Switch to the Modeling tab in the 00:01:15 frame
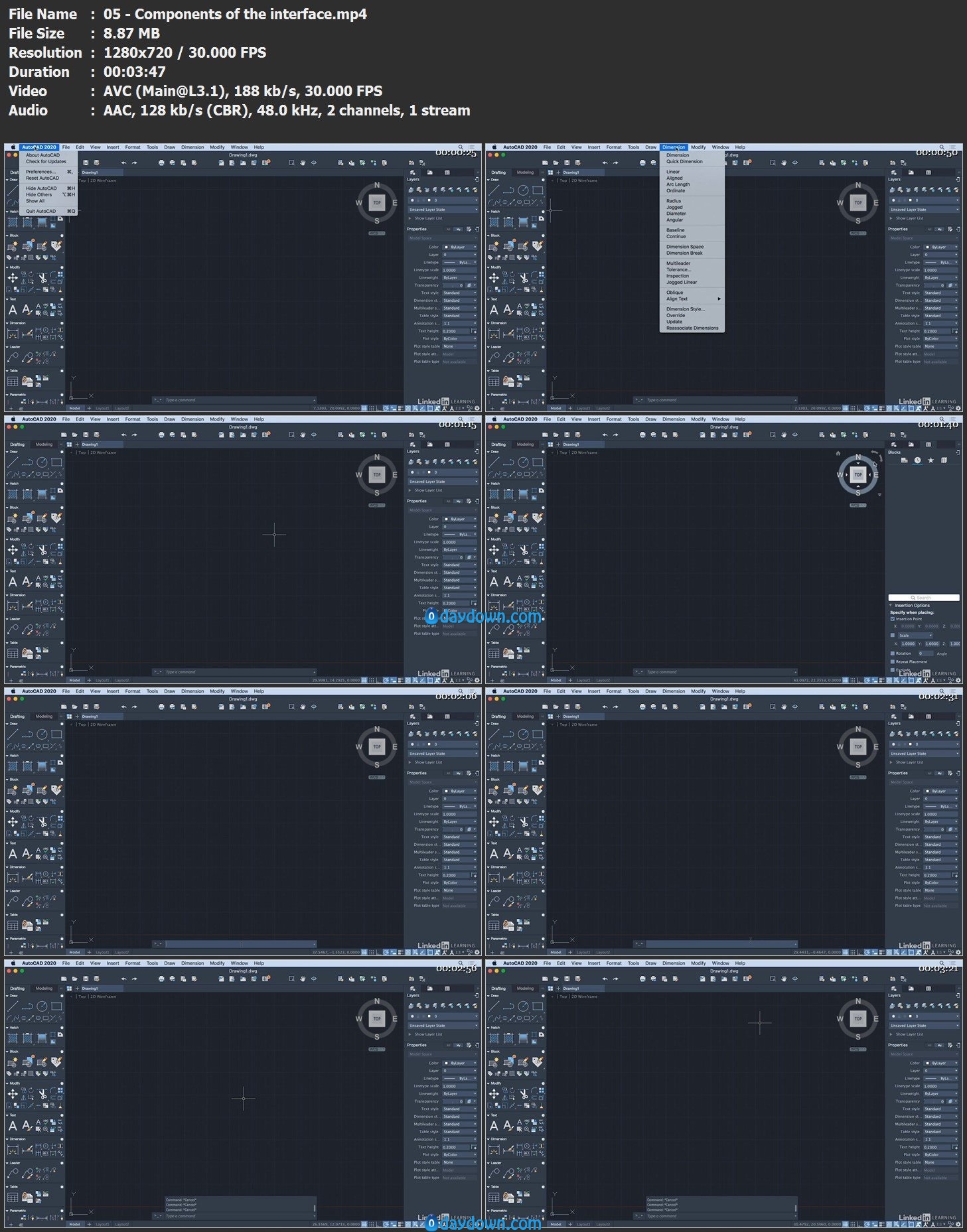 pos(44,445)
